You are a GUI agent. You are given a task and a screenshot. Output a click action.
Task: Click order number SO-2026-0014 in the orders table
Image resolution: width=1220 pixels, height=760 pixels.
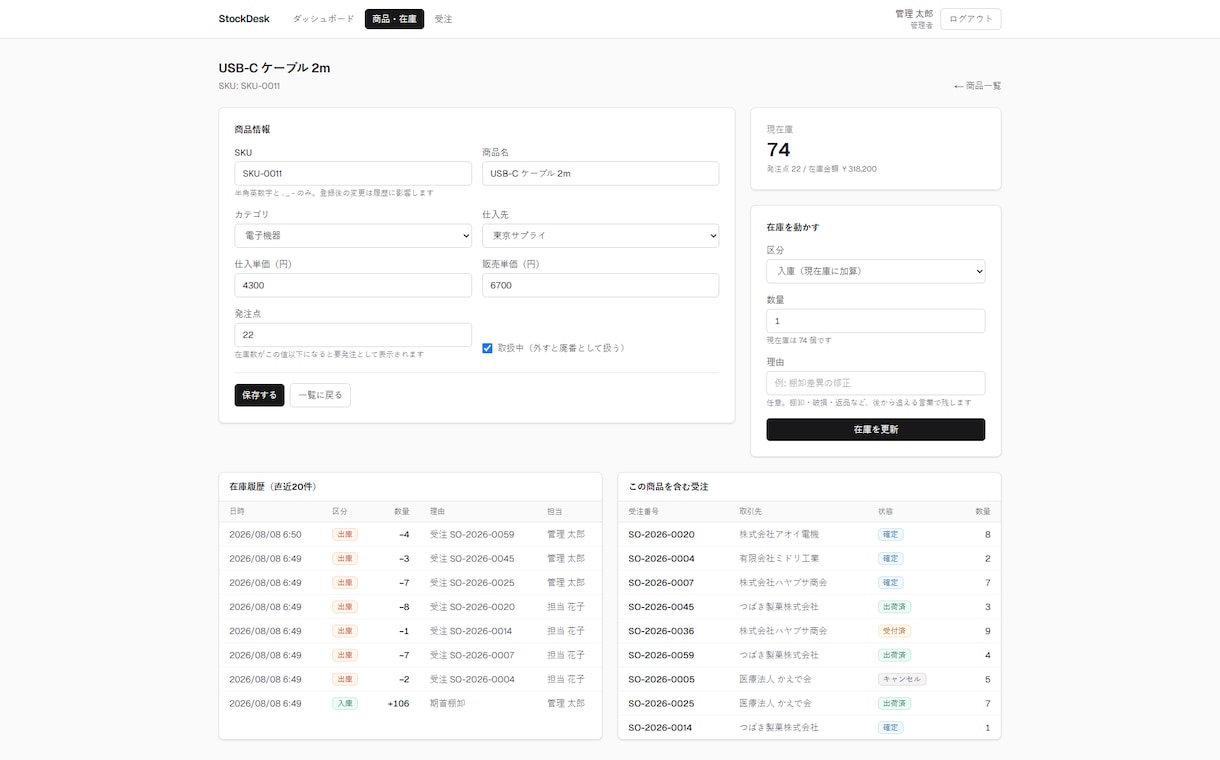[x=661, y=727]
